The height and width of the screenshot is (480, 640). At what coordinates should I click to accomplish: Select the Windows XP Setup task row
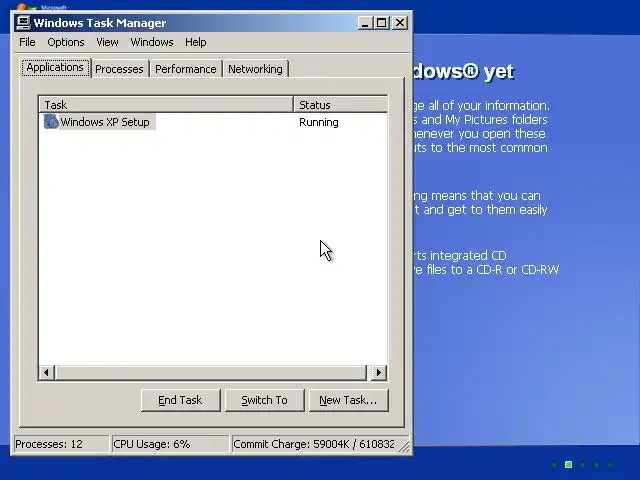click(213, 122)
